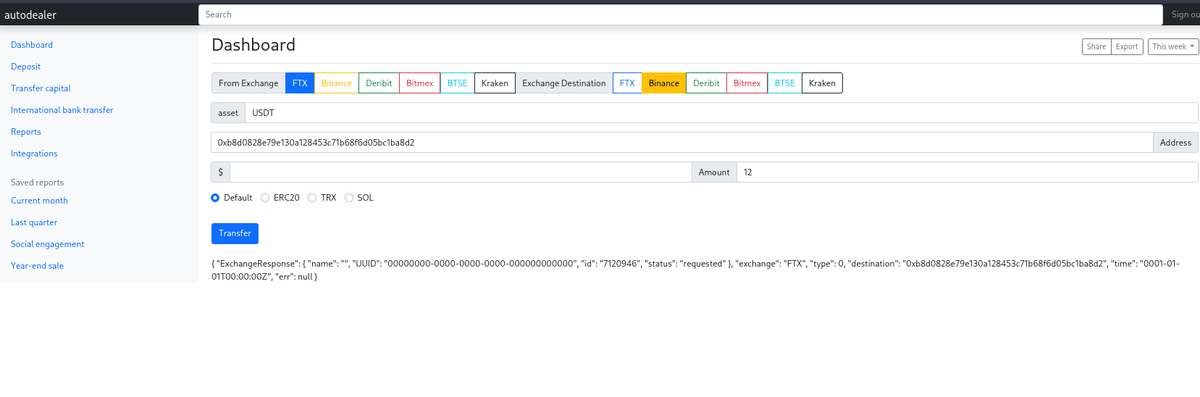Open Last quarter saved report
1200x397 pixels.
pyautogui.click(x=34, y=222)
